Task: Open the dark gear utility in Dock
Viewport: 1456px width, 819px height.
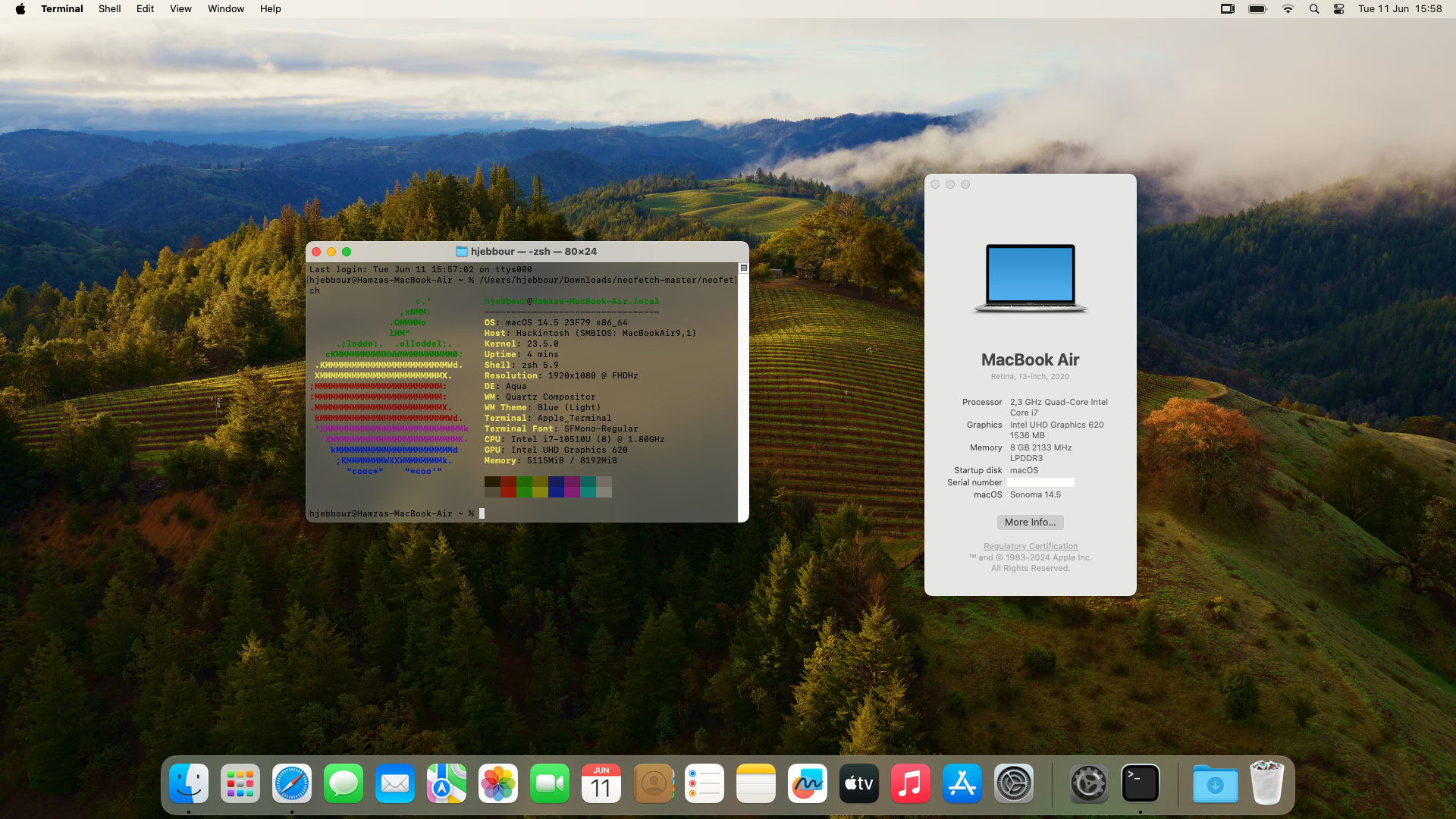Action: point(1089,783)
